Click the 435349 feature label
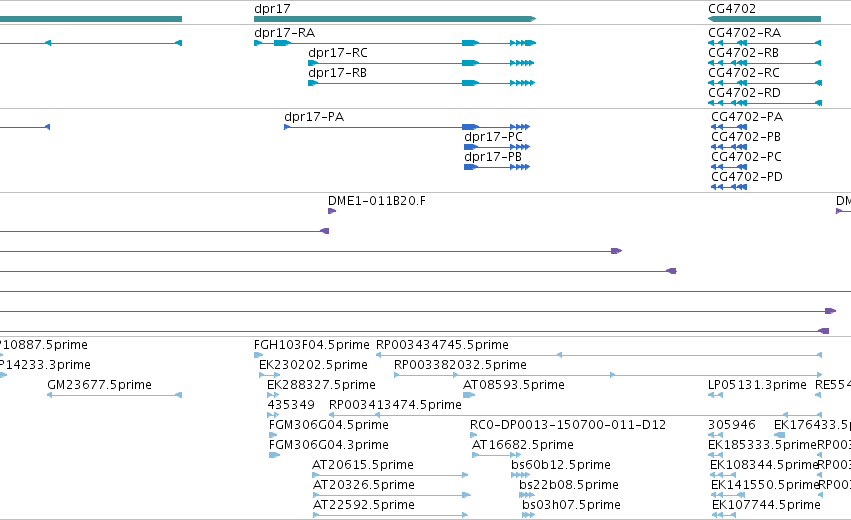The width and height of the screenshot is (851, 520). pyautogui.click(x=291, y=405)
